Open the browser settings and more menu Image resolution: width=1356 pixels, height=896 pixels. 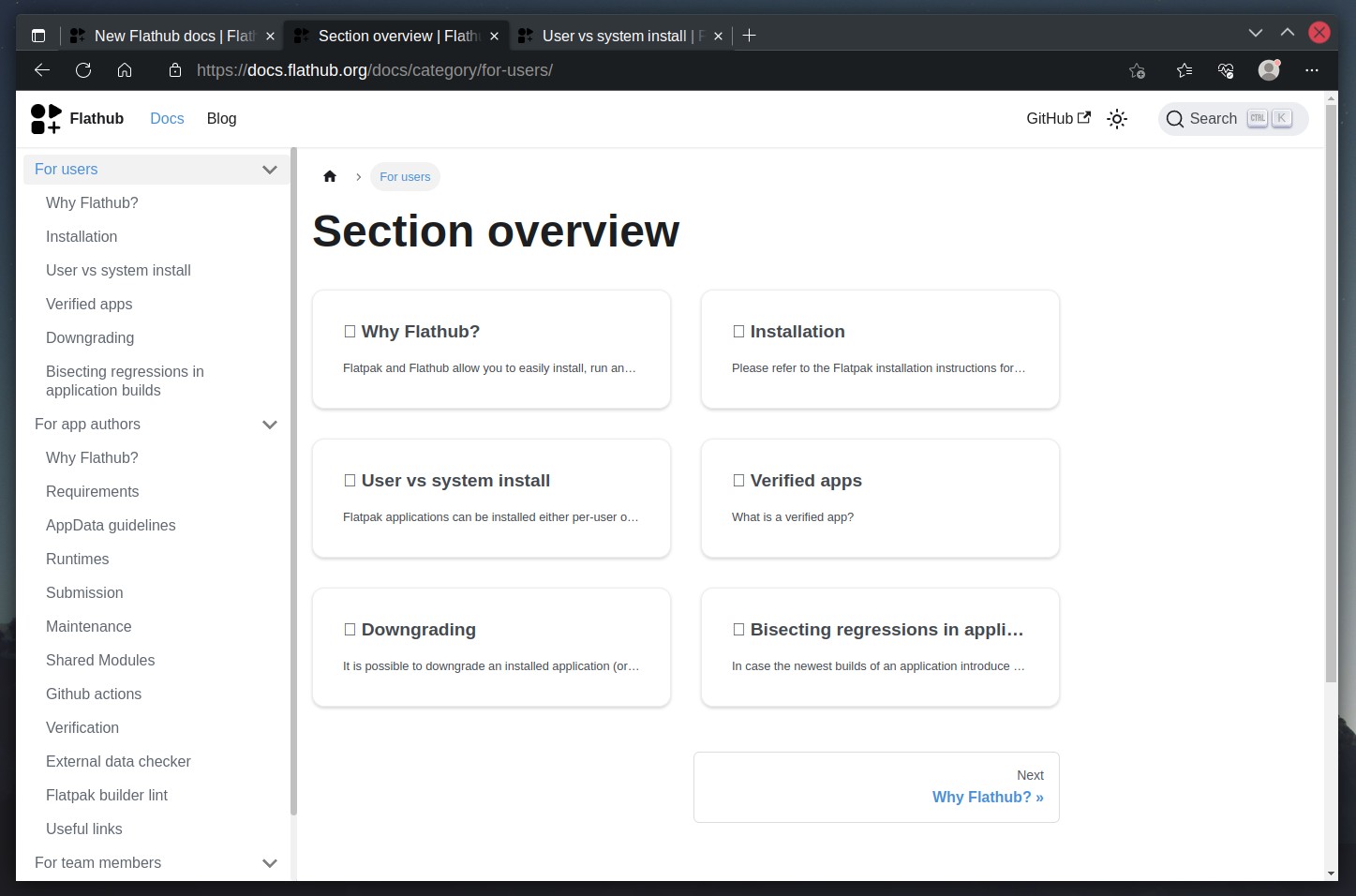pos(1312,70)
